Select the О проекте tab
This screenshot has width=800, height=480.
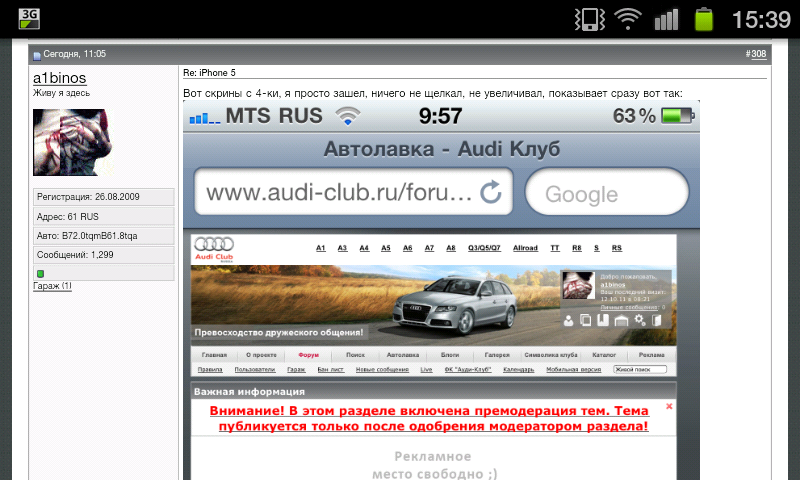point(261,355)
